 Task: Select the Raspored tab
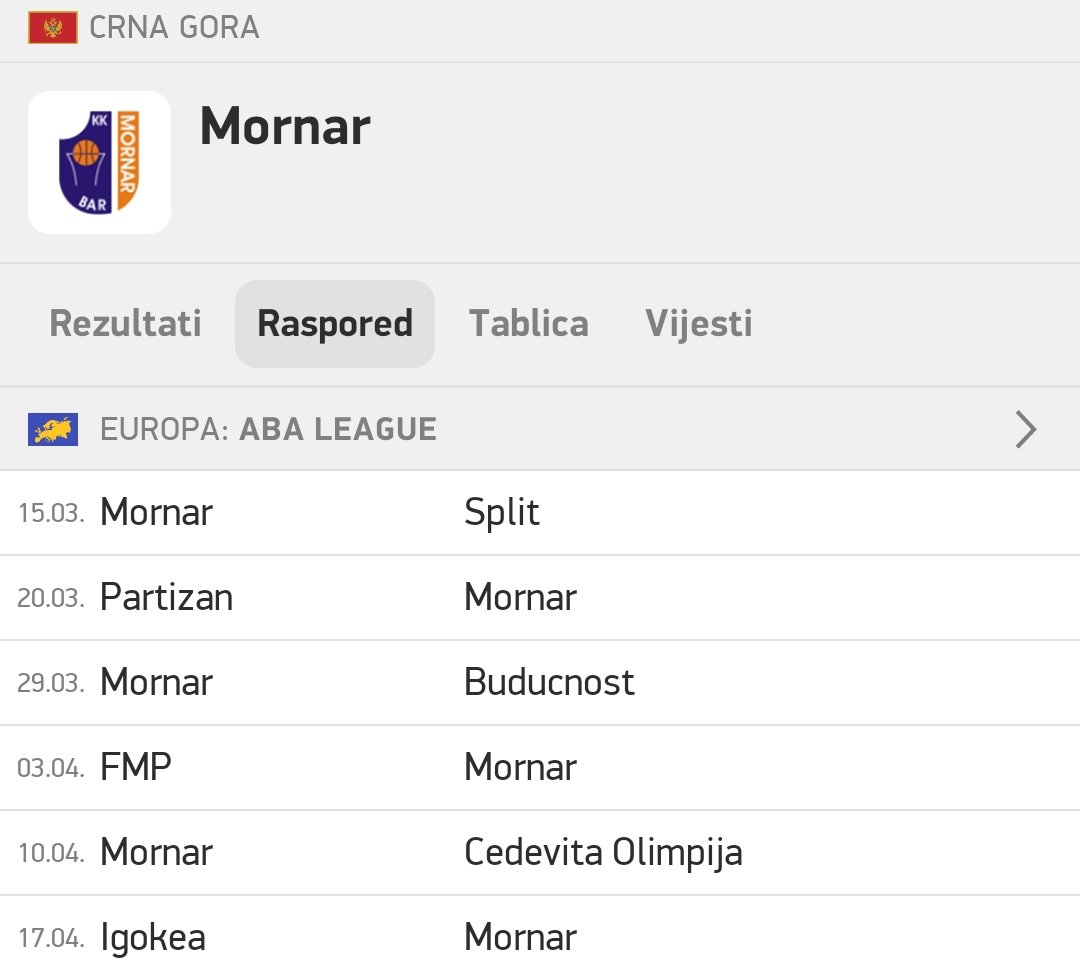[335, 324]
